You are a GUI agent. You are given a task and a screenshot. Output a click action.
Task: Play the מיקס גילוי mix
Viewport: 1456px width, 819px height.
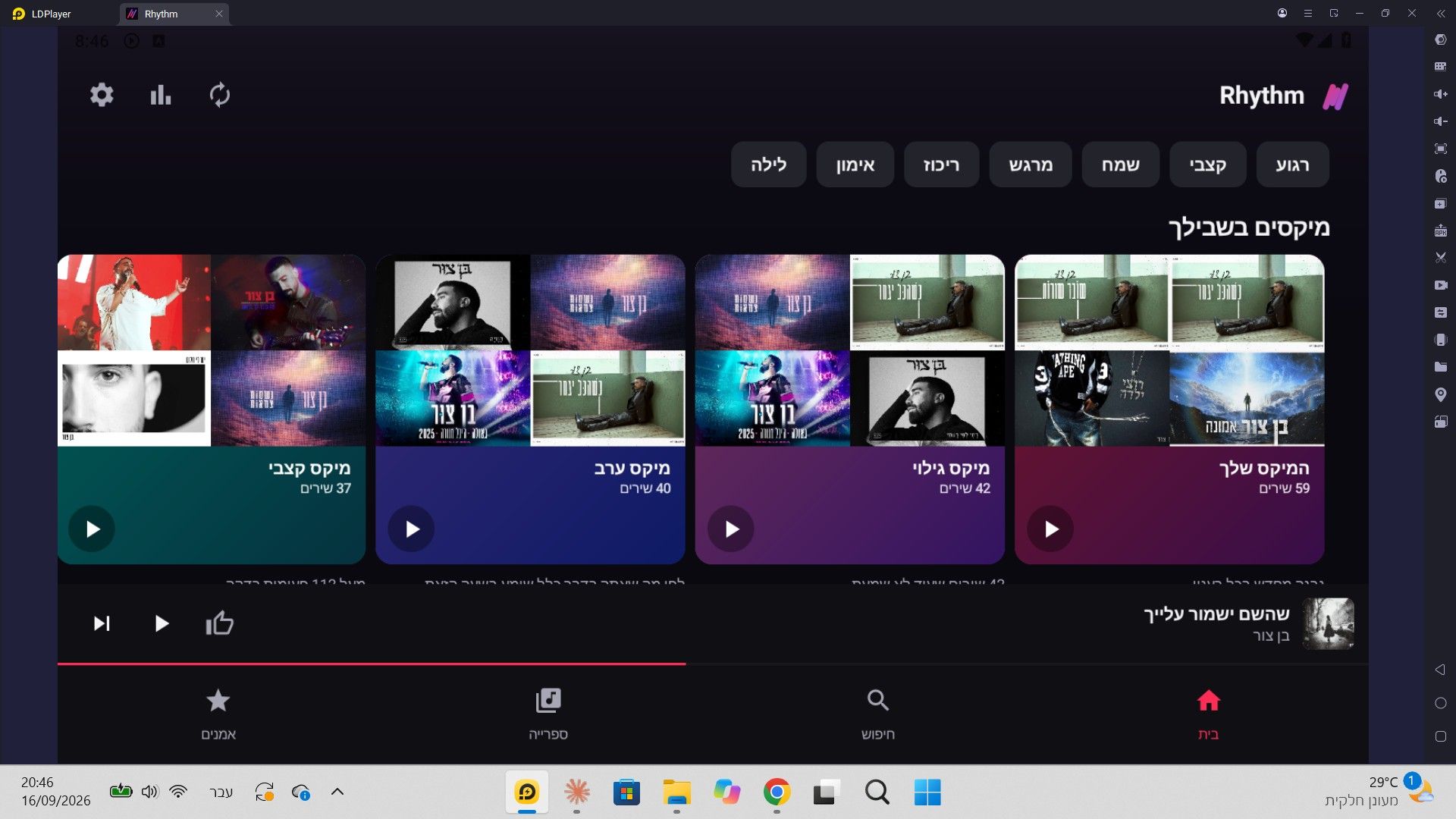click(731, 529)
